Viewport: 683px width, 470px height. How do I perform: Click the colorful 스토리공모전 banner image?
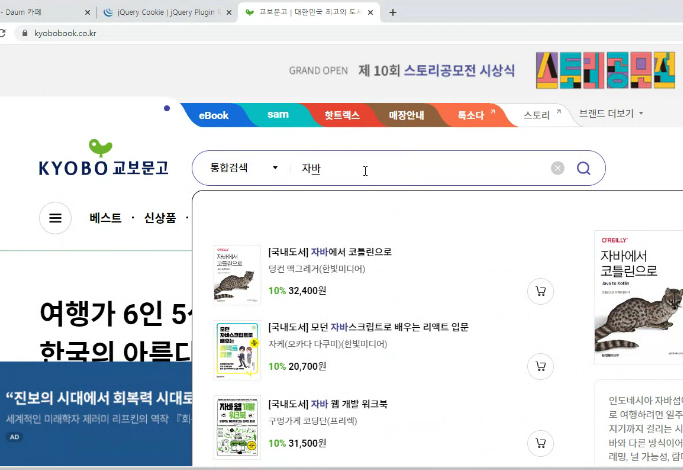tap(605, 70)
